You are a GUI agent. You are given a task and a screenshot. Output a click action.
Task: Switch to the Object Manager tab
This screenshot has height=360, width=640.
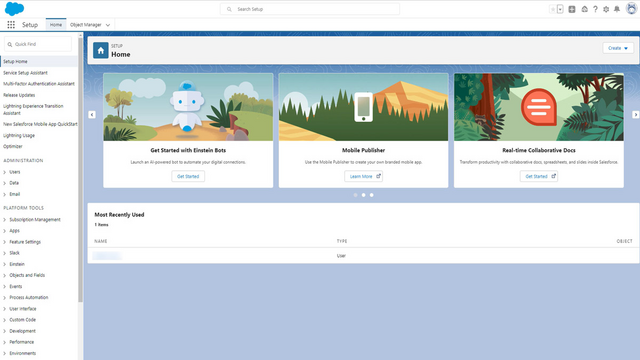tap(90, 25)
